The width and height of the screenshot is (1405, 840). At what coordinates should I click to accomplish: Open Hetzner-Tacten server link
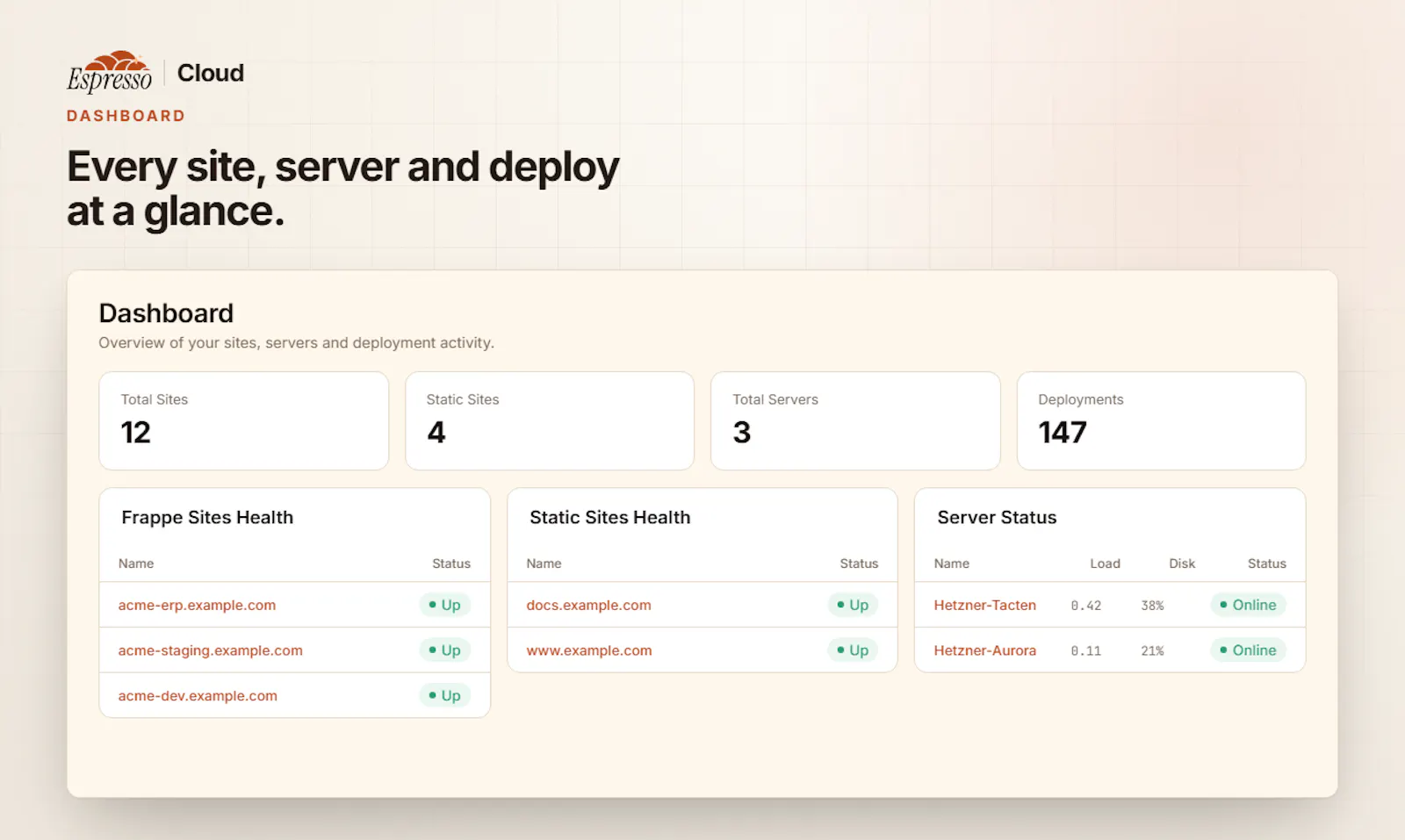[x=984, y=605]
